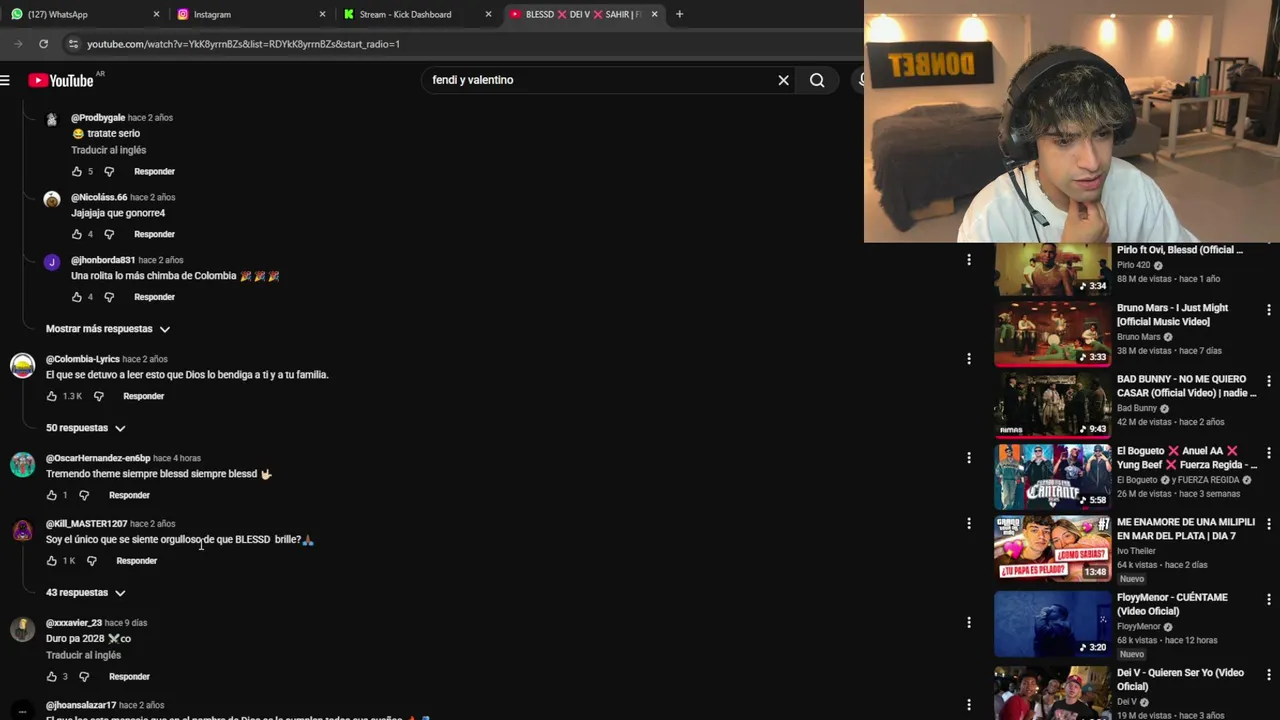Dislike the @Prodbygale comment
1280x720 pixels.
click(109, 171)
